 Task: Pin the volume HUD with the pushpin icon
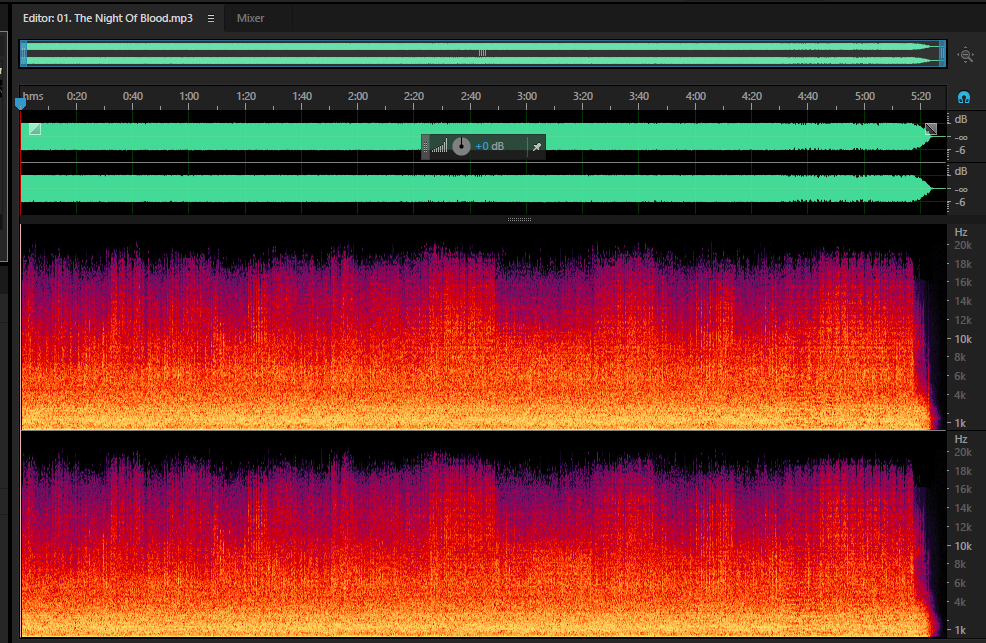click(x=536, y=146)
